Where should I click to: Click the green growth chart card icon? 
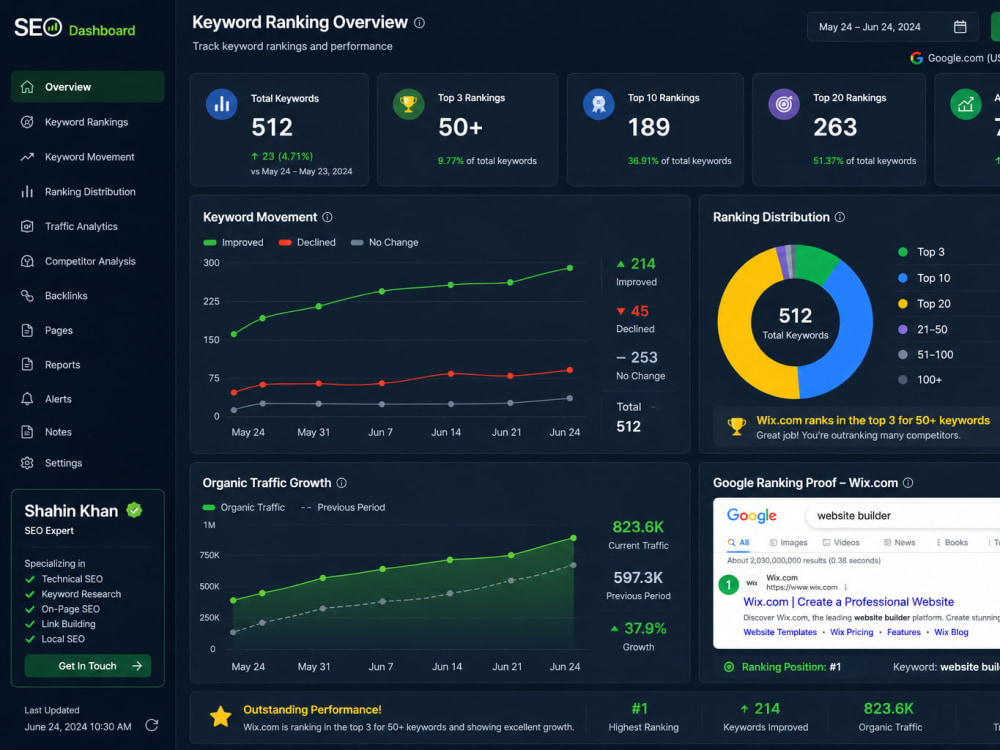point(966,104)
